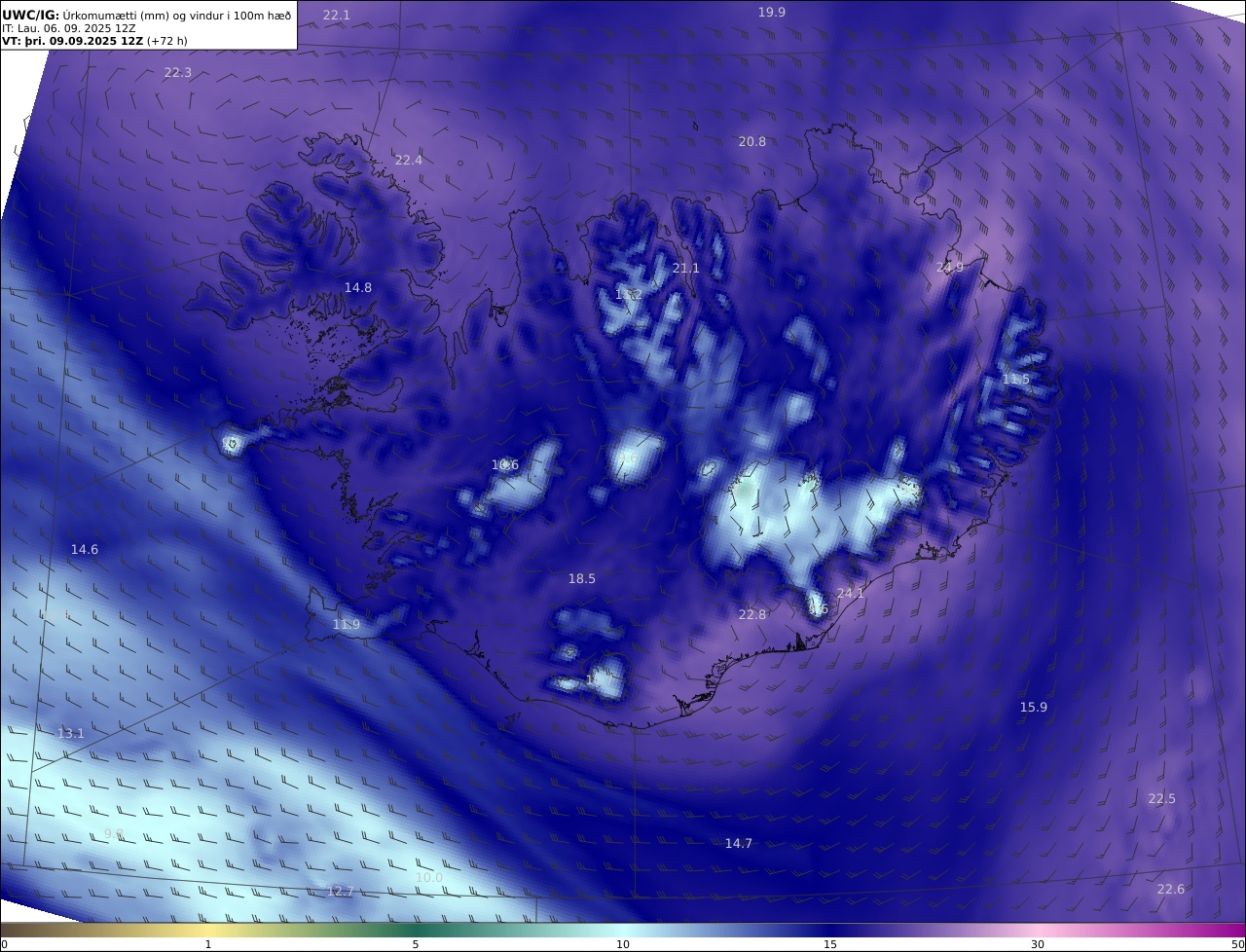Click the 14.7 value label

(x=739, y=844)
